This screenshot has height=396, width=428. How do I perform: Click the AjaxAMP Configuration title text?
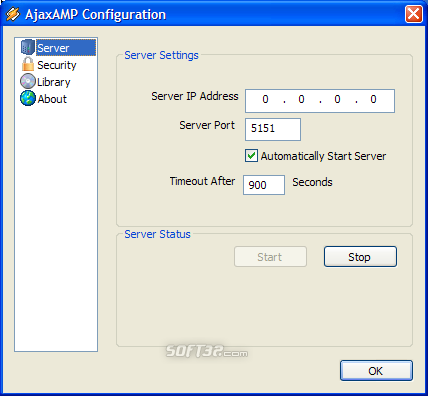click(95, 15)
